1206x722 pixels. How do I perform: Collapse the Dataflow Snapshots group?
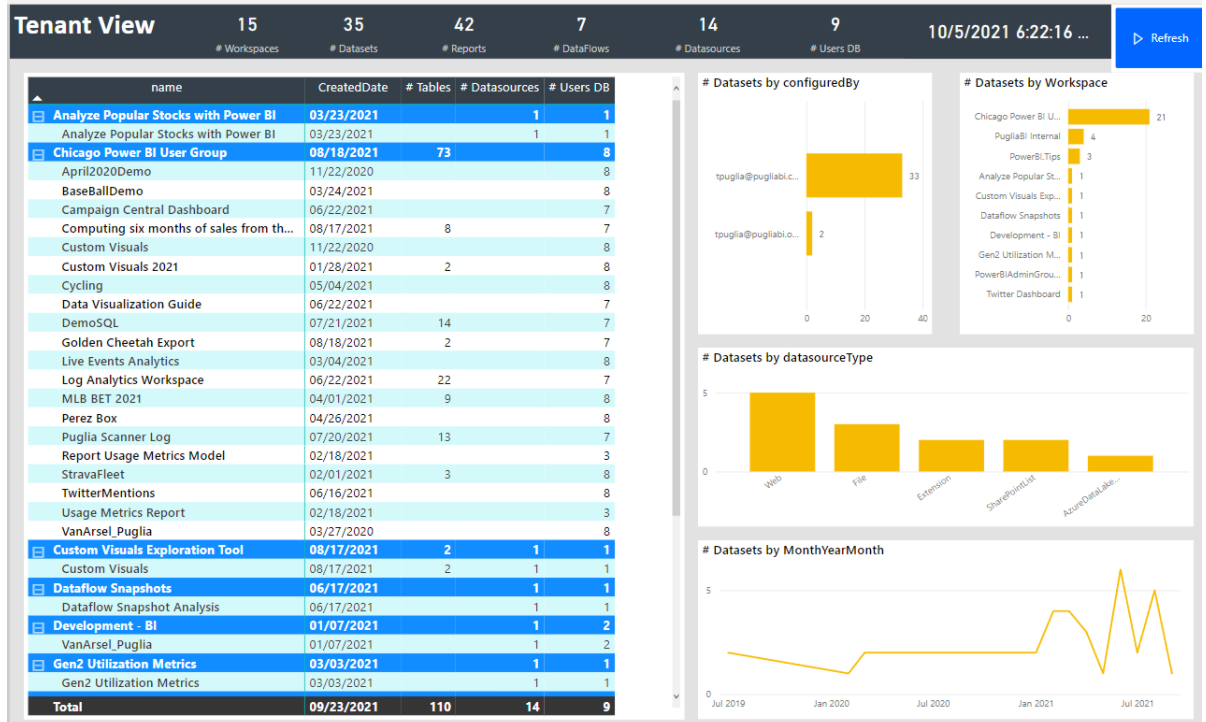pyautogui.click(x=39, y=589)
